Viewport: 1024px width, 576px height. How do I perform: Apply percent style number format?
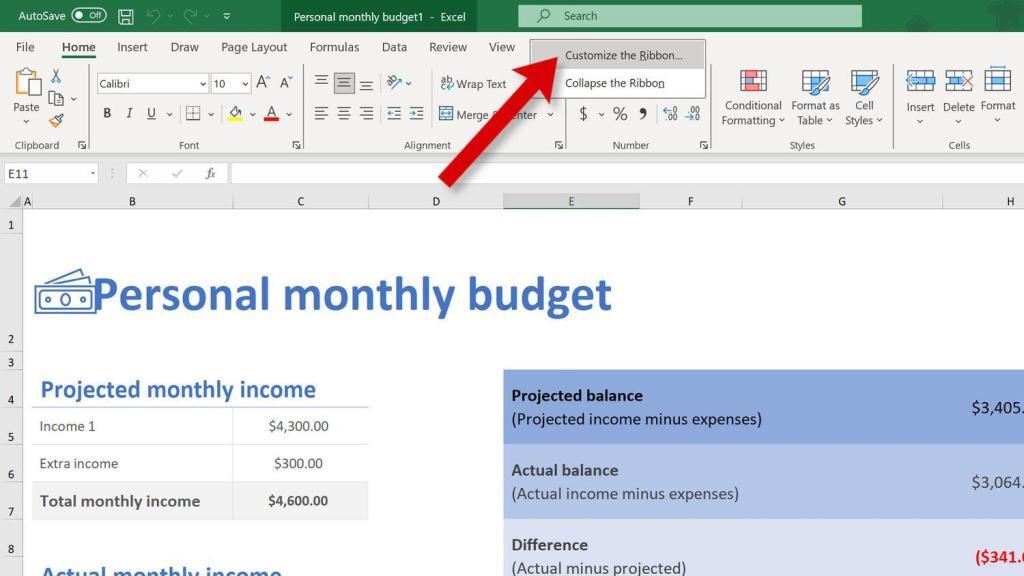click(x=620, y=114)
